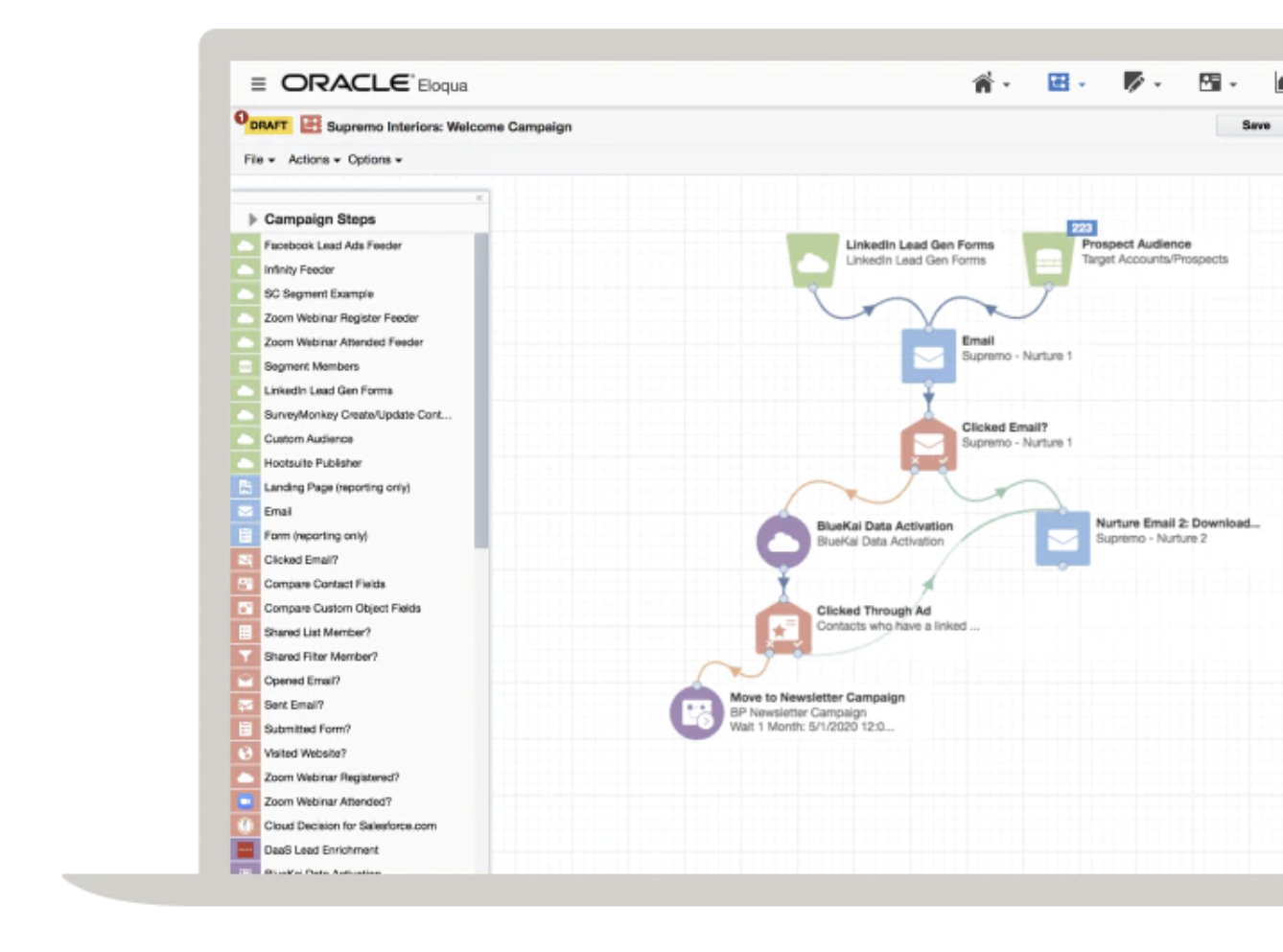Select the Visited Website? globe icon
1283x952 pixels.
(x=245, y=753)
